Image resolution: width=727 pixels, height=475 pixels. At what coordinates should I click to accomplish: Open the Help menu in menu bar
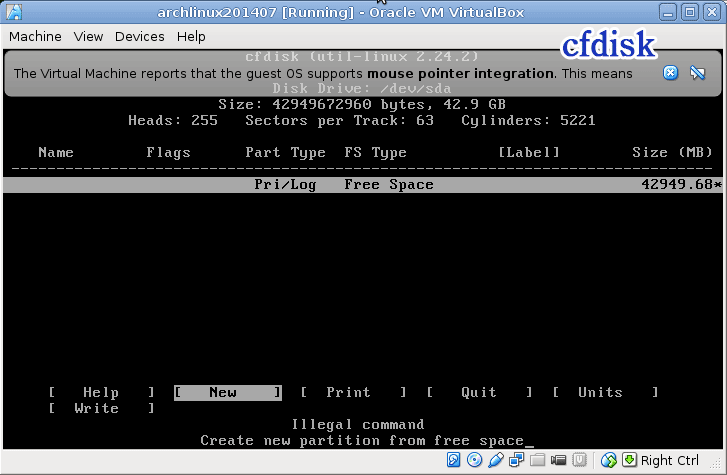coord(191,37)
